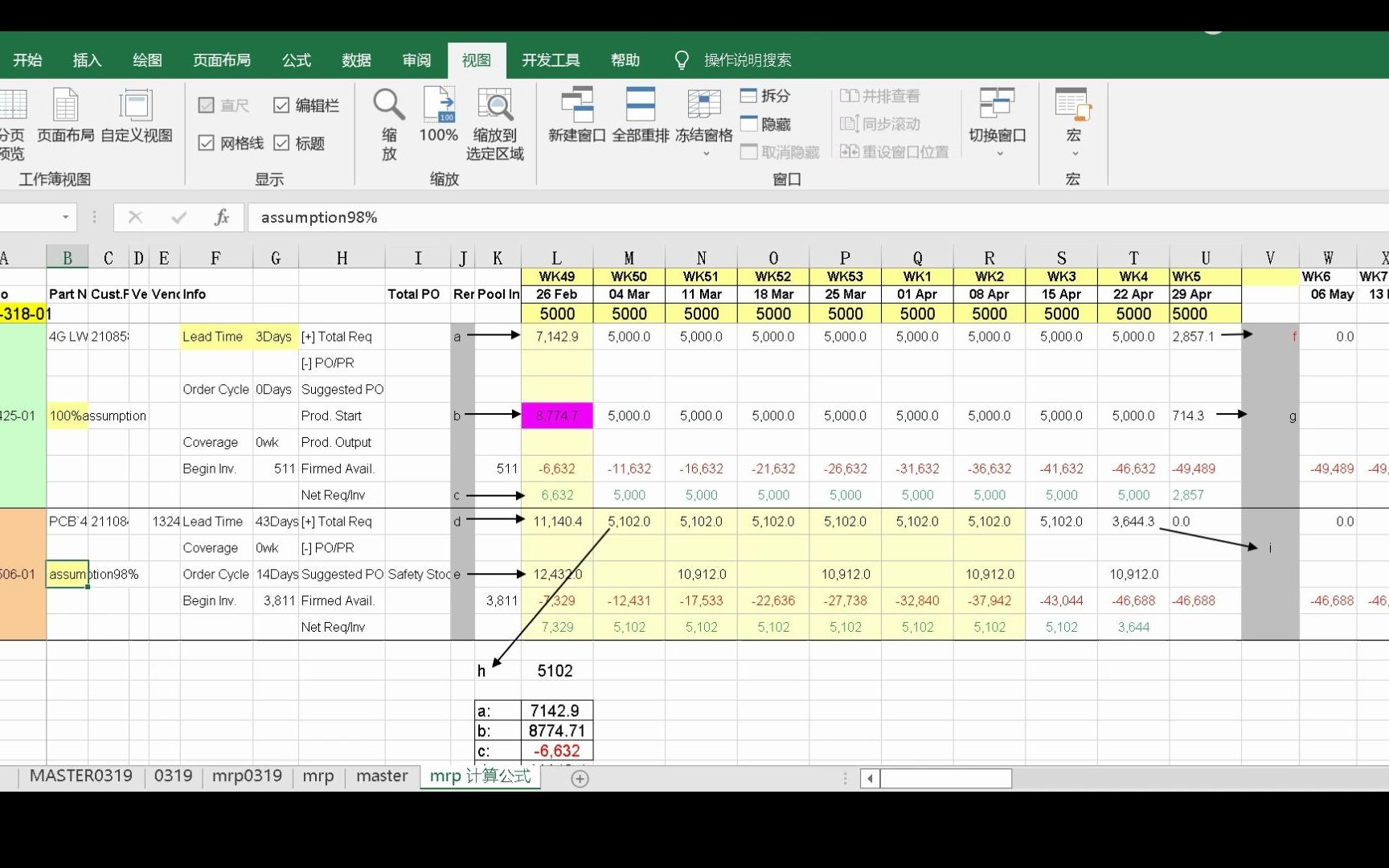Toggle the Headings checkbox
Screen dimensions: 1389x868
[x=281, y=143]
